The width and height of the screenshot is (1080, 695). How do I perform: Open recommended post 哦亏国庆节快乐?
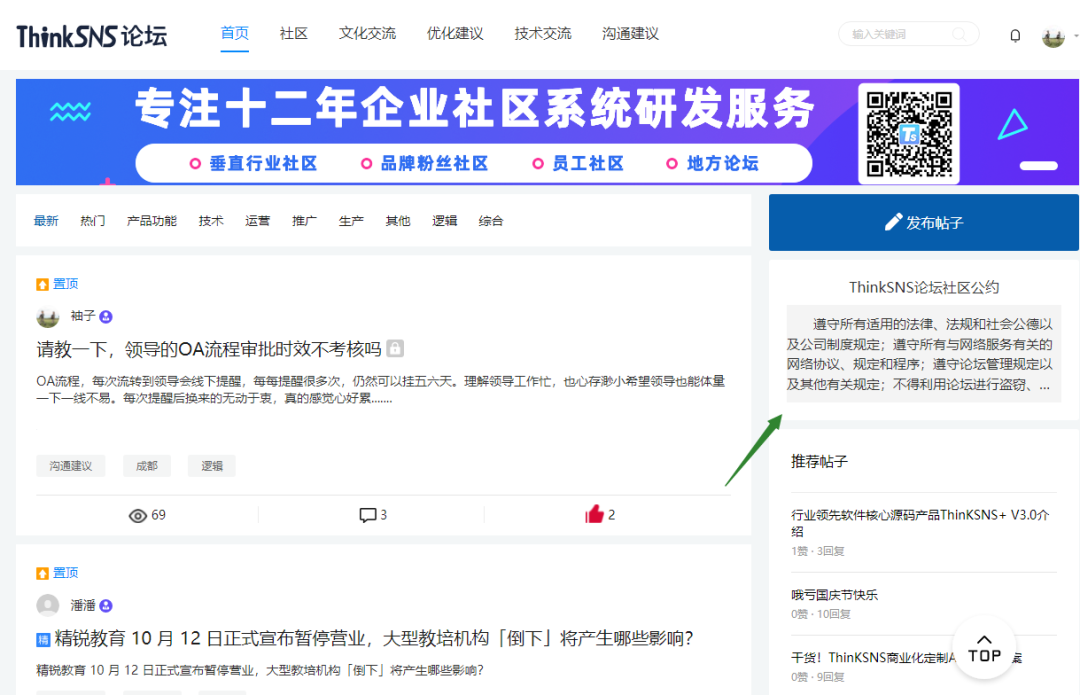834,595
